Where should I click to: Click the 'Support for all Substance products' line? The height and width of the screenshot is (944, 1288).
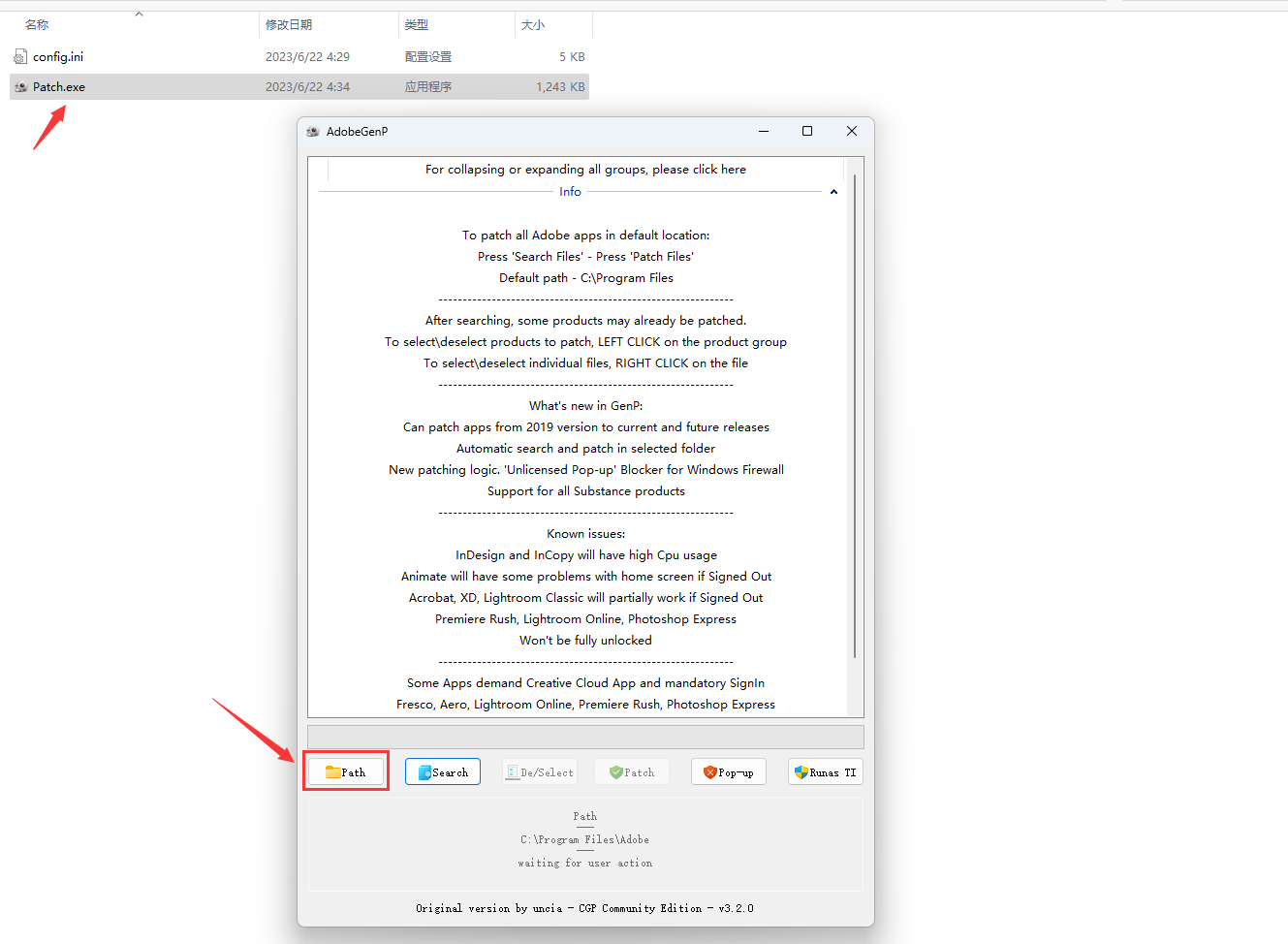(585, 491)
